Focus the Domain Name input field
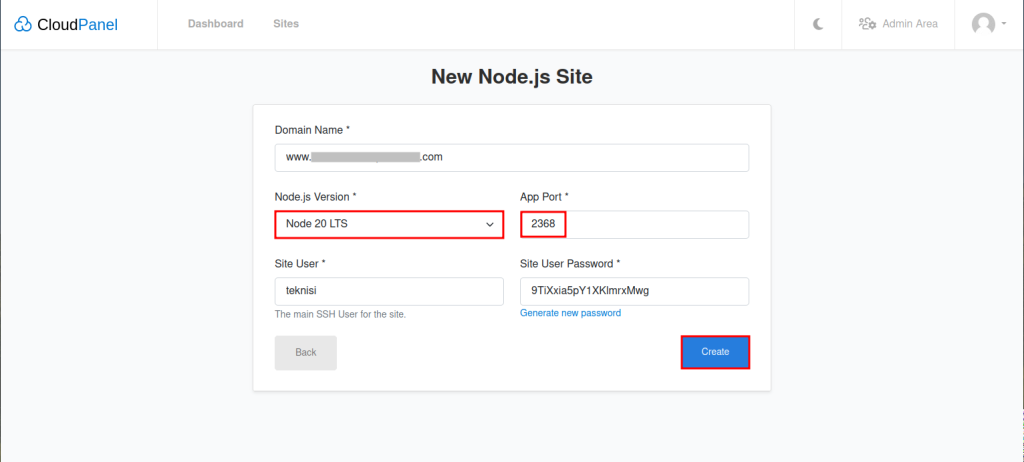This screenshot has width=1024, height=462. point(512,157)
